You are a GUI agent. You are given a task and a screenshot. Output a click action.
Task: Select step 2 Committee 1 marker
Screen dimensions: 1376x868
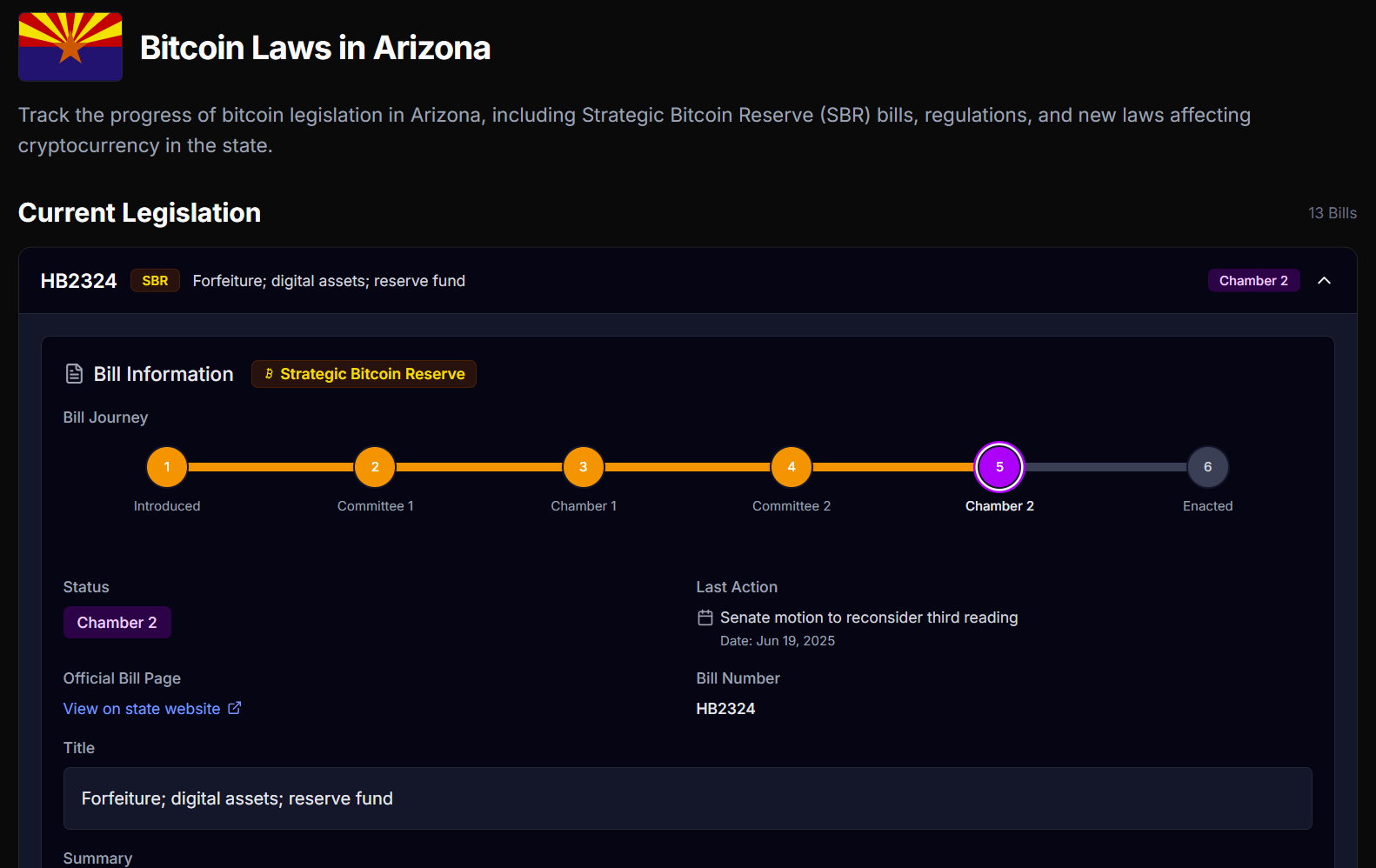375,467
